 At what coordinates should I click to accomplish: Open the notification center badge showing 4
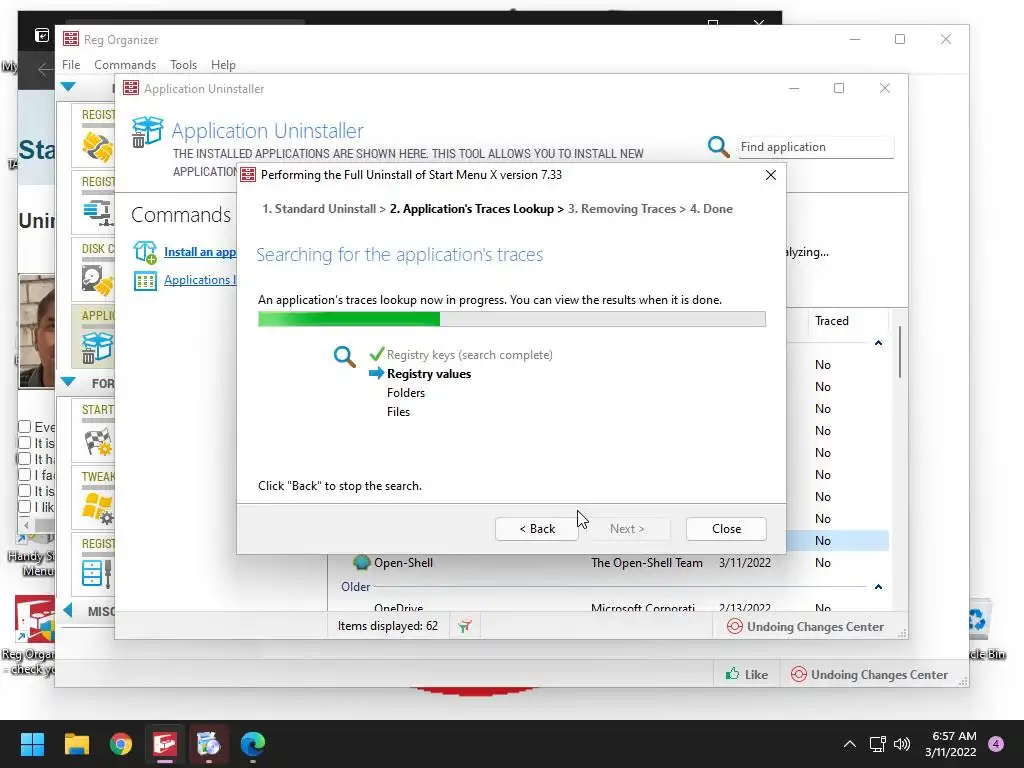[996, 744]
